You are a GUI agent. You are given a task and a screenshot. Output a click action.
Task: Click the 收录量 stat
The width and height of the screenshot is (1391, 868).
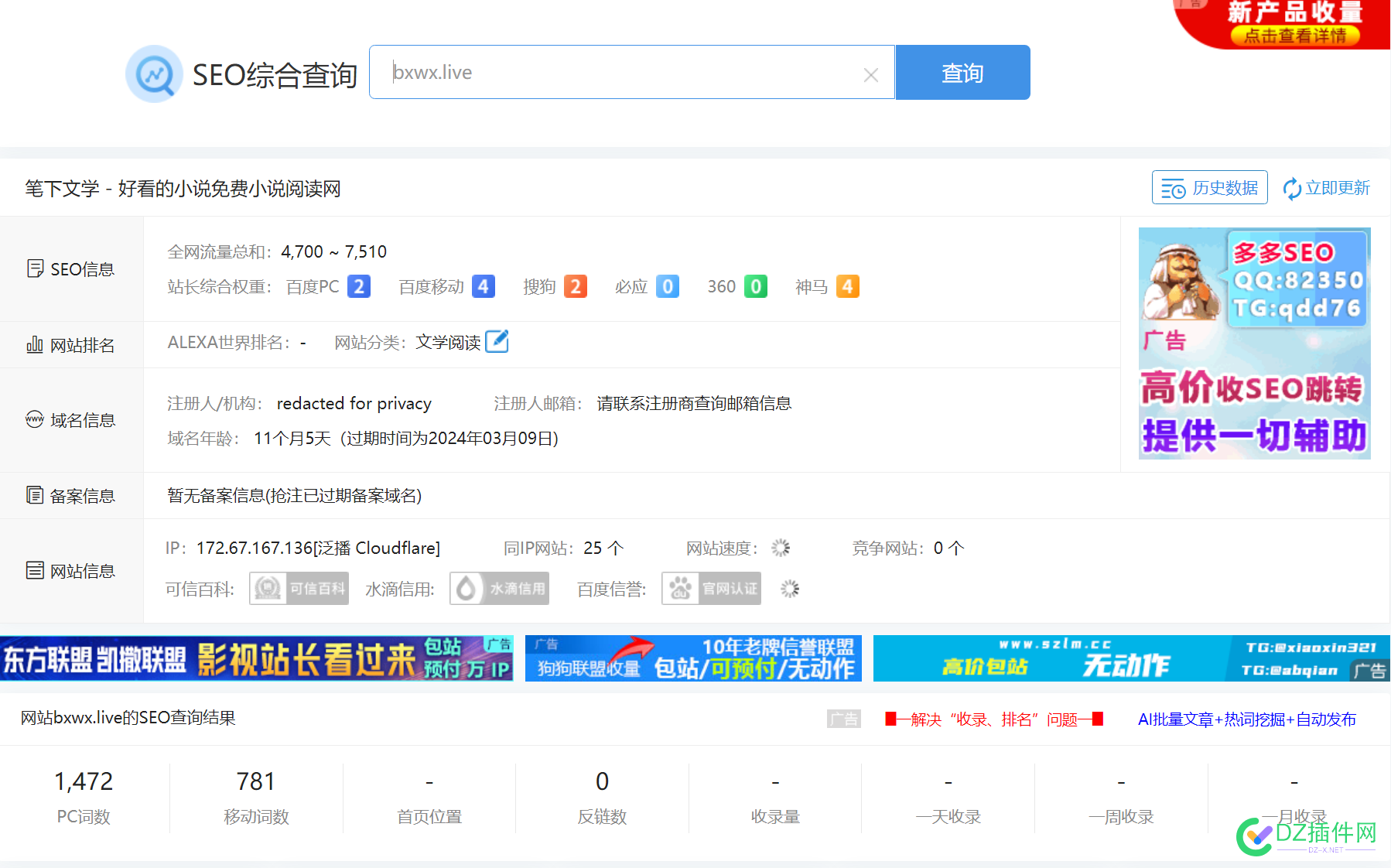click(x=775, y=797)
